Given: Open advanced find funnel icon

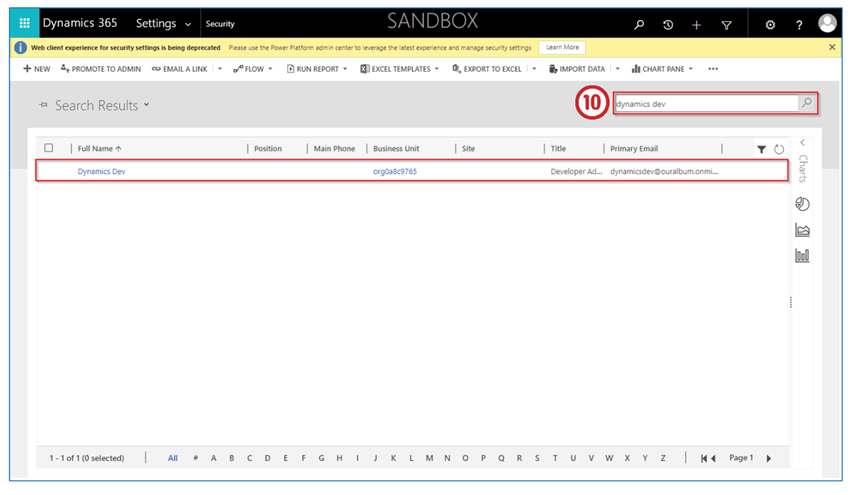Looking at the screenshot, I should [727, 25].
